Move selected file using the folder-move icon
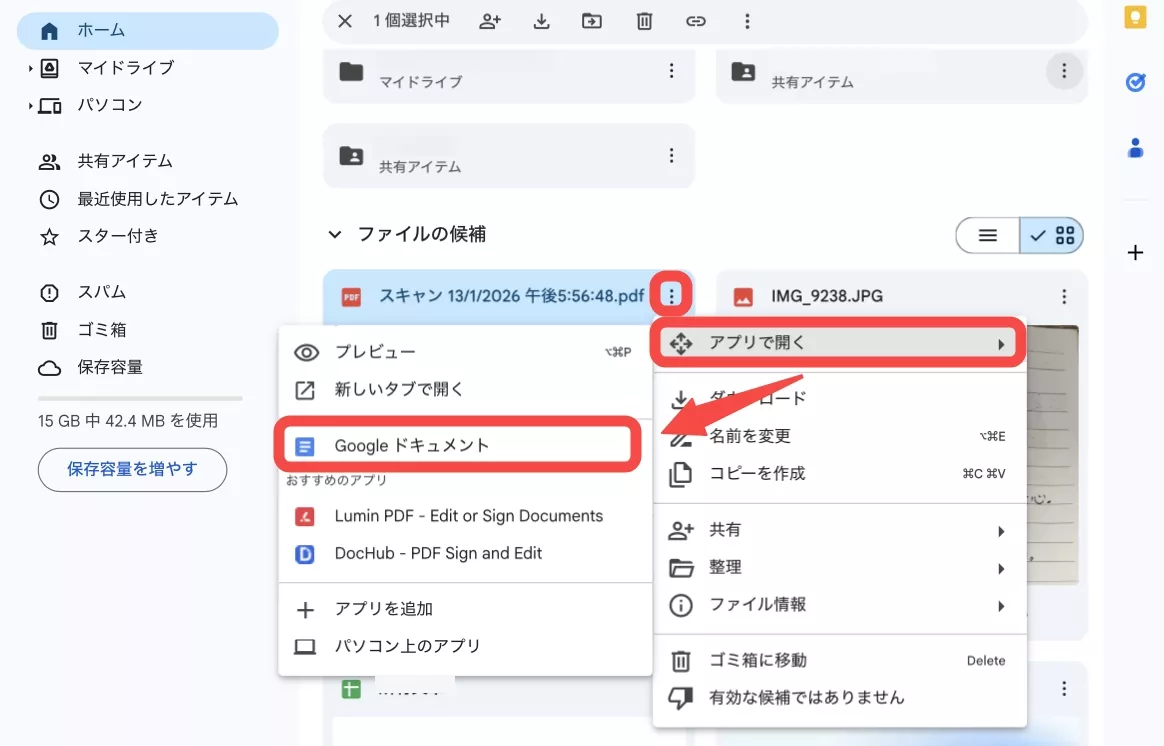 (592, 21)
